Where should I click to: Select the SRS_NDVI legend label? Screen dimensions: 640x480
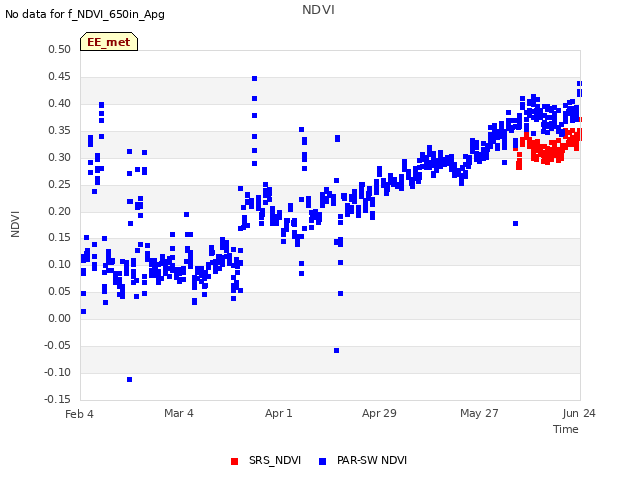[275, 460]
